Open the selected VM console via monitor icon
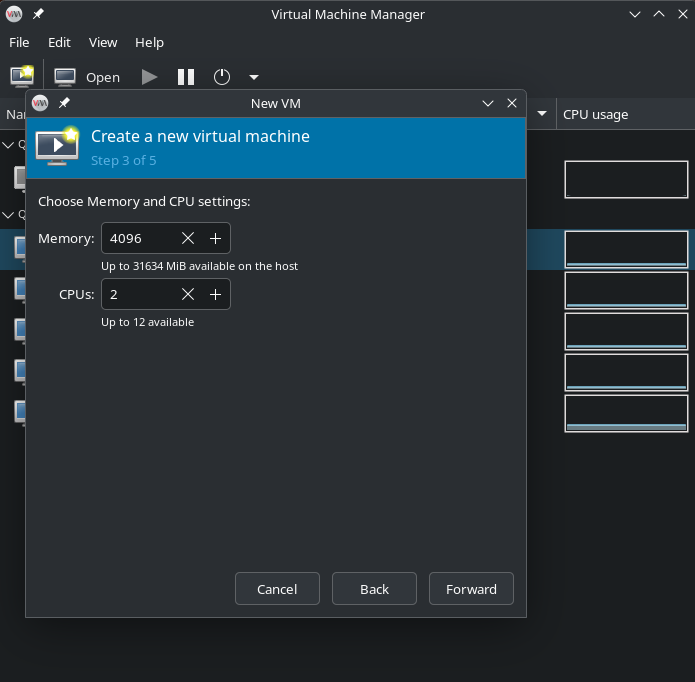This screenshot has height=682, width=695. [x=65, y=77]
